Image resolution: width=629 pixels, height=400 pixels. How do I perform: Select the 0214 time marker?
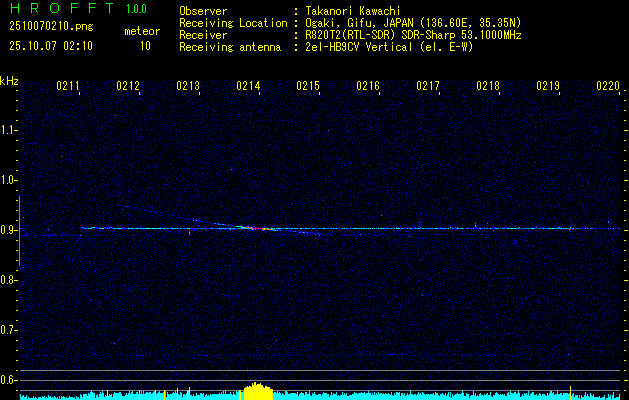tap(248, 87)
